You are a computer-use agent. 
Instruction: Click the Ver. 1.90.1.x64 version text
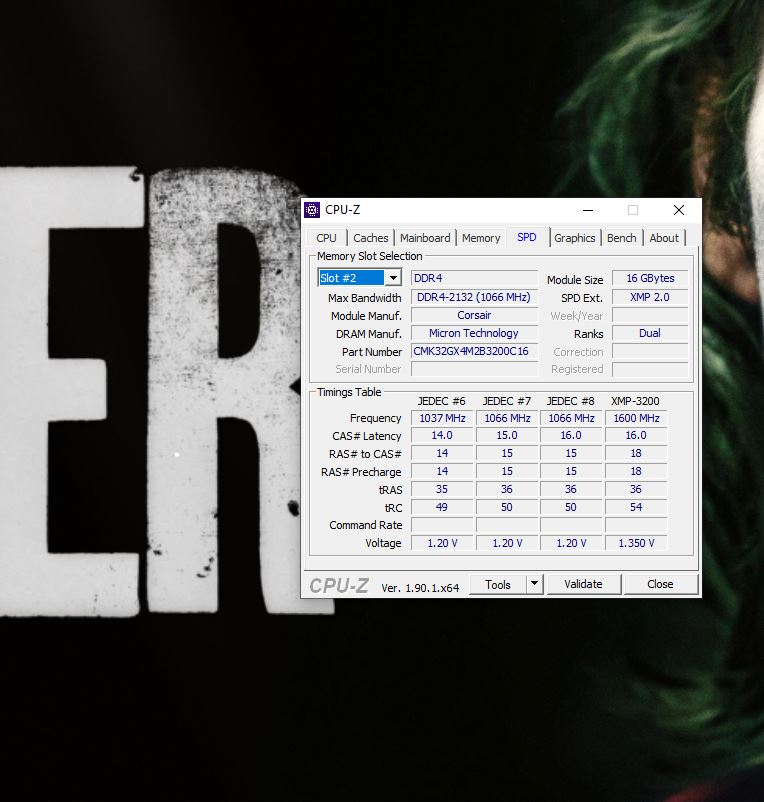click(420, 588)
